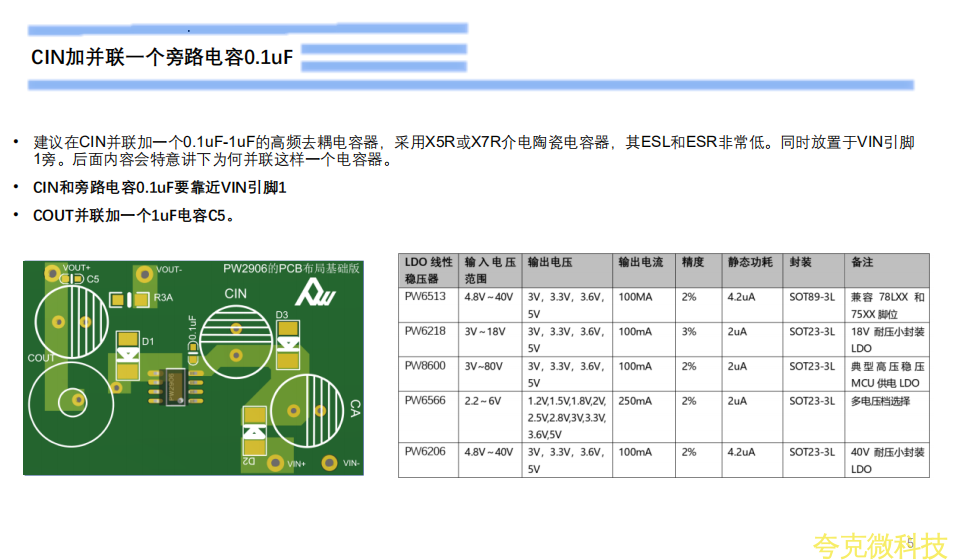Click the COUT capacitor label
This screenshot has width=953, height=560.
click(41, 358)
